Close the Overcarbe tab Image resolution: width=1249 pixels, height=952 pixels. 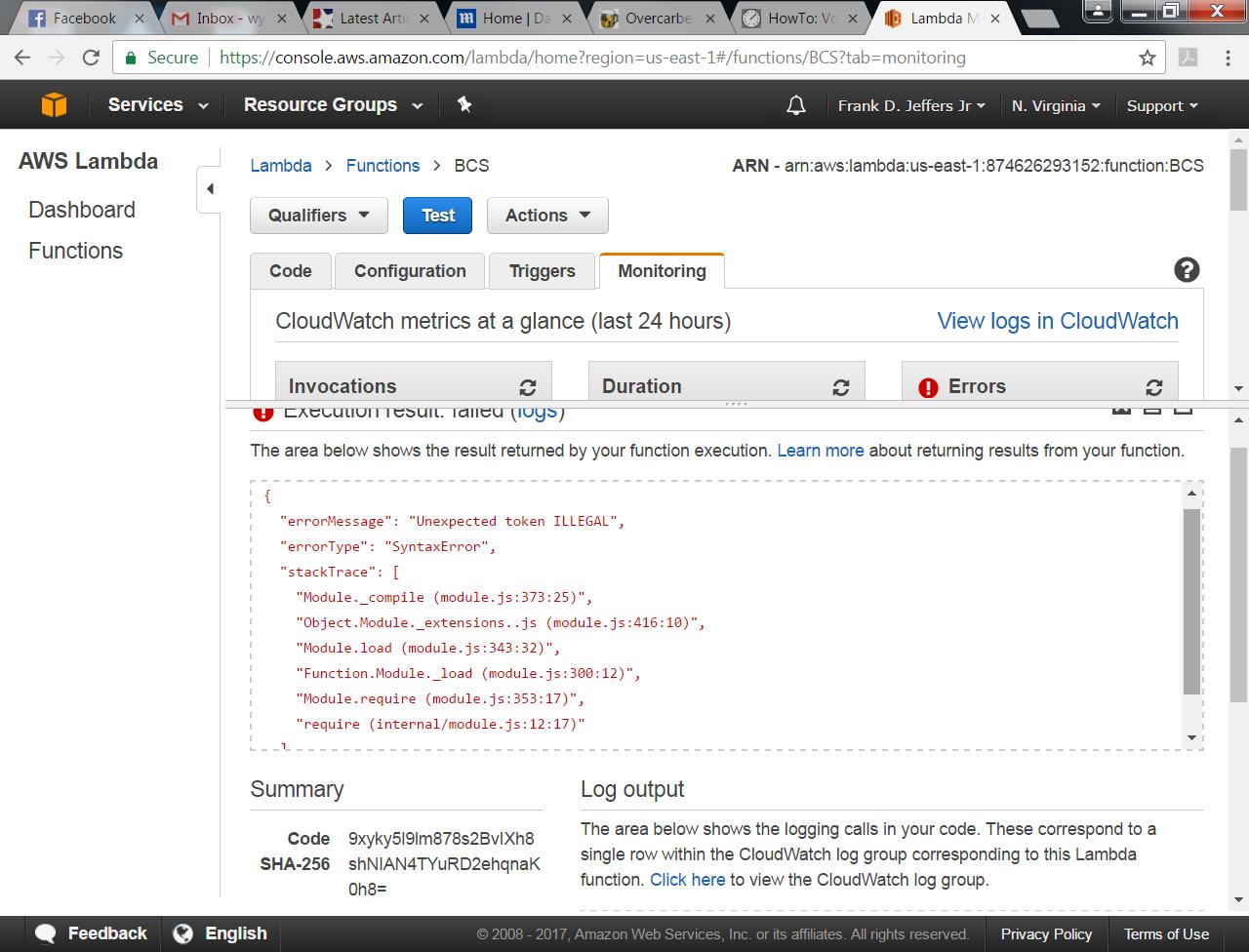click(x=710, y=18)
